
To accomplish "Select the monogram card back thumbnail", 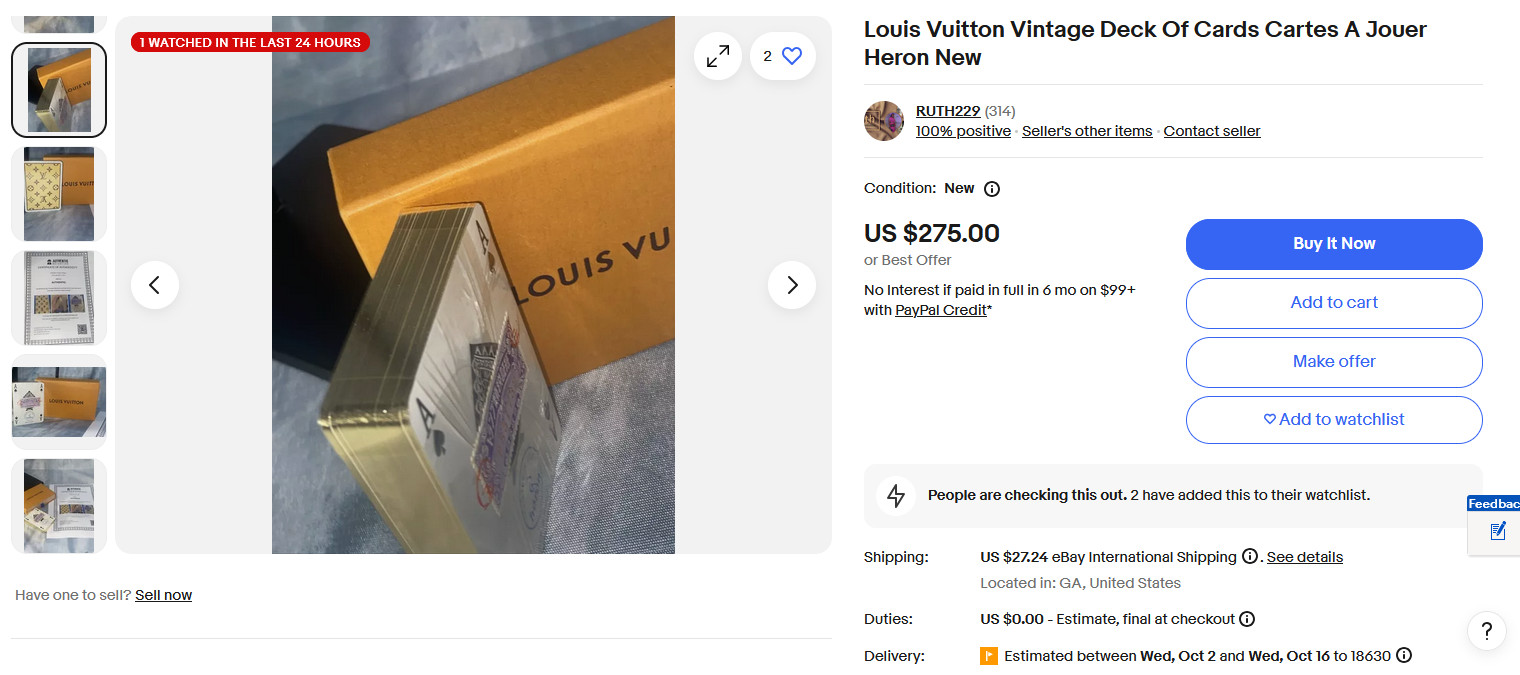I will click(59, 194).
